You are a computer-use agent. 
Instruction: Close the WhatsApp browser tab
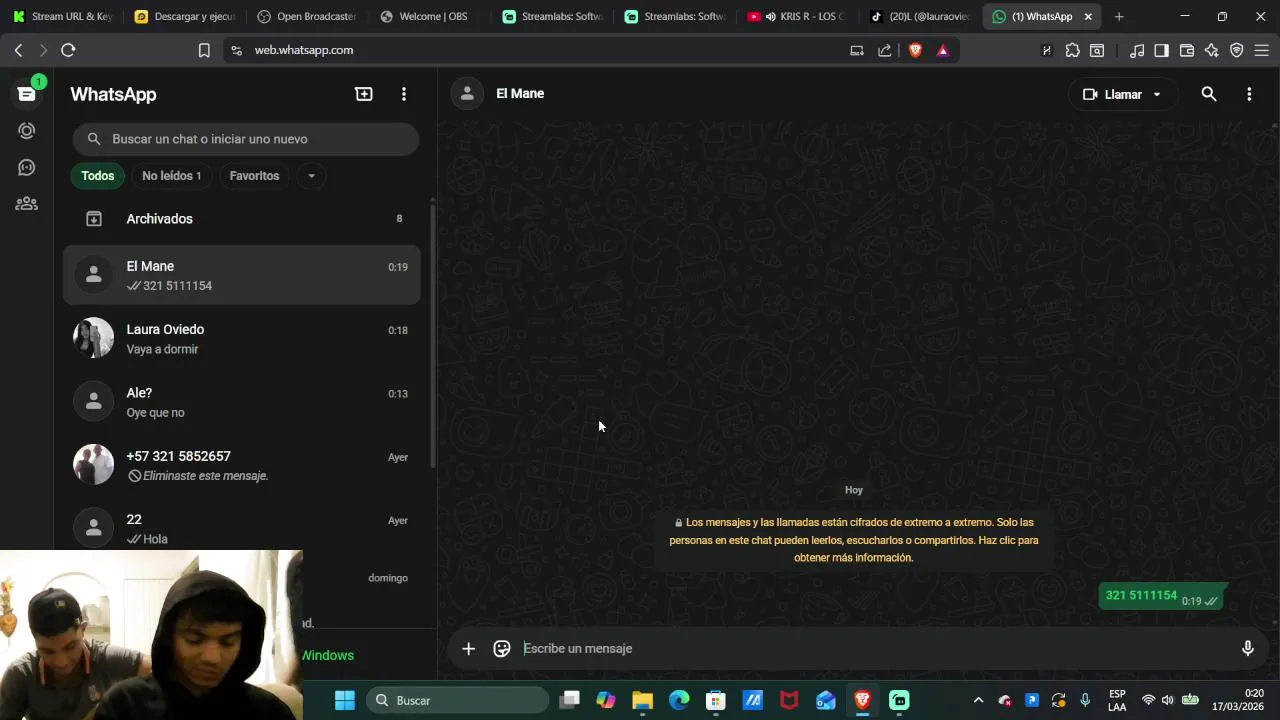pyautogui.click(x=1088, y=17)
